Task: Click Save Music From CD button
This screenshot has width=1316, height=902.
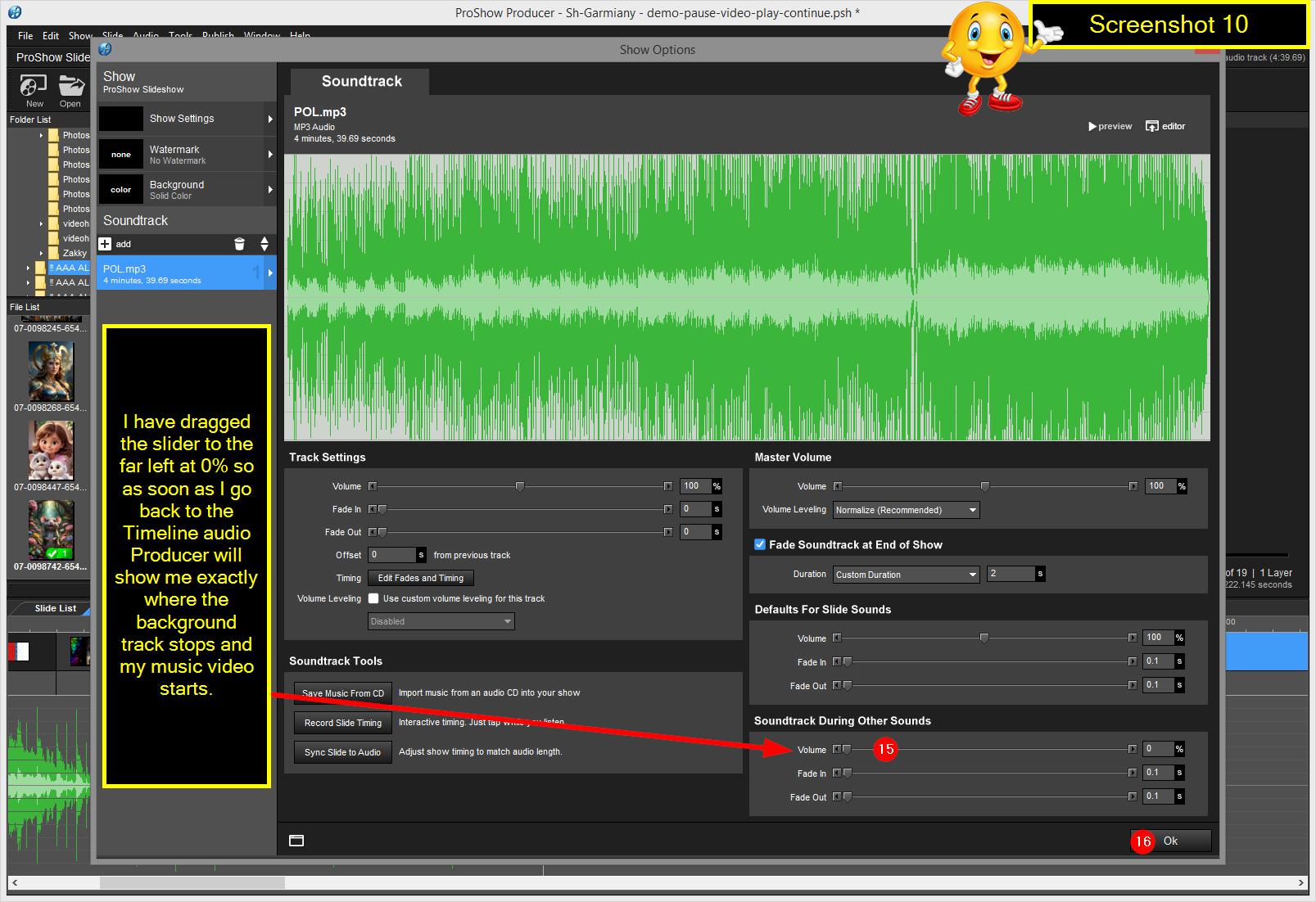Action: click(342, 693)
